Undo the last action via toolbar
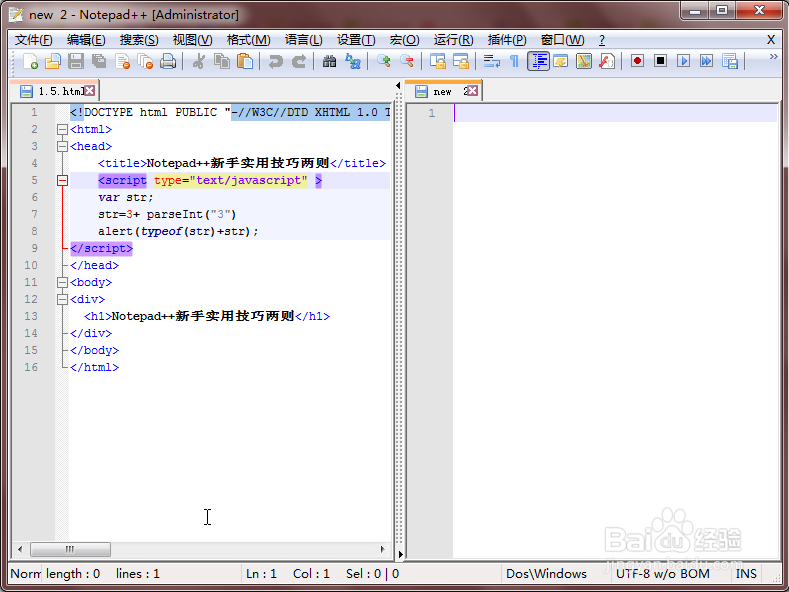The image size is (789, 592). [276, 61]
